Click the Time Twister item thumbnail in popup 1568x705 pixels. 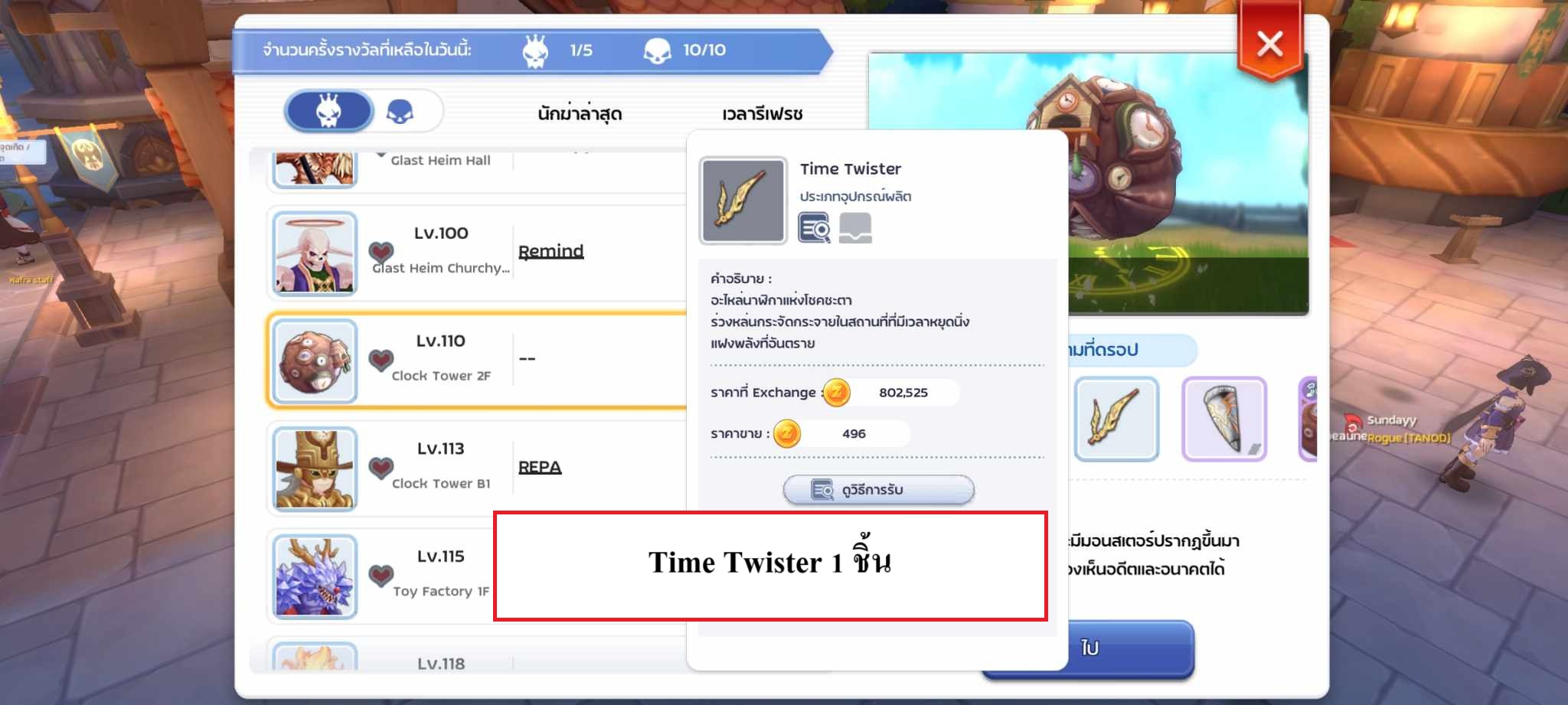point(743,201)
